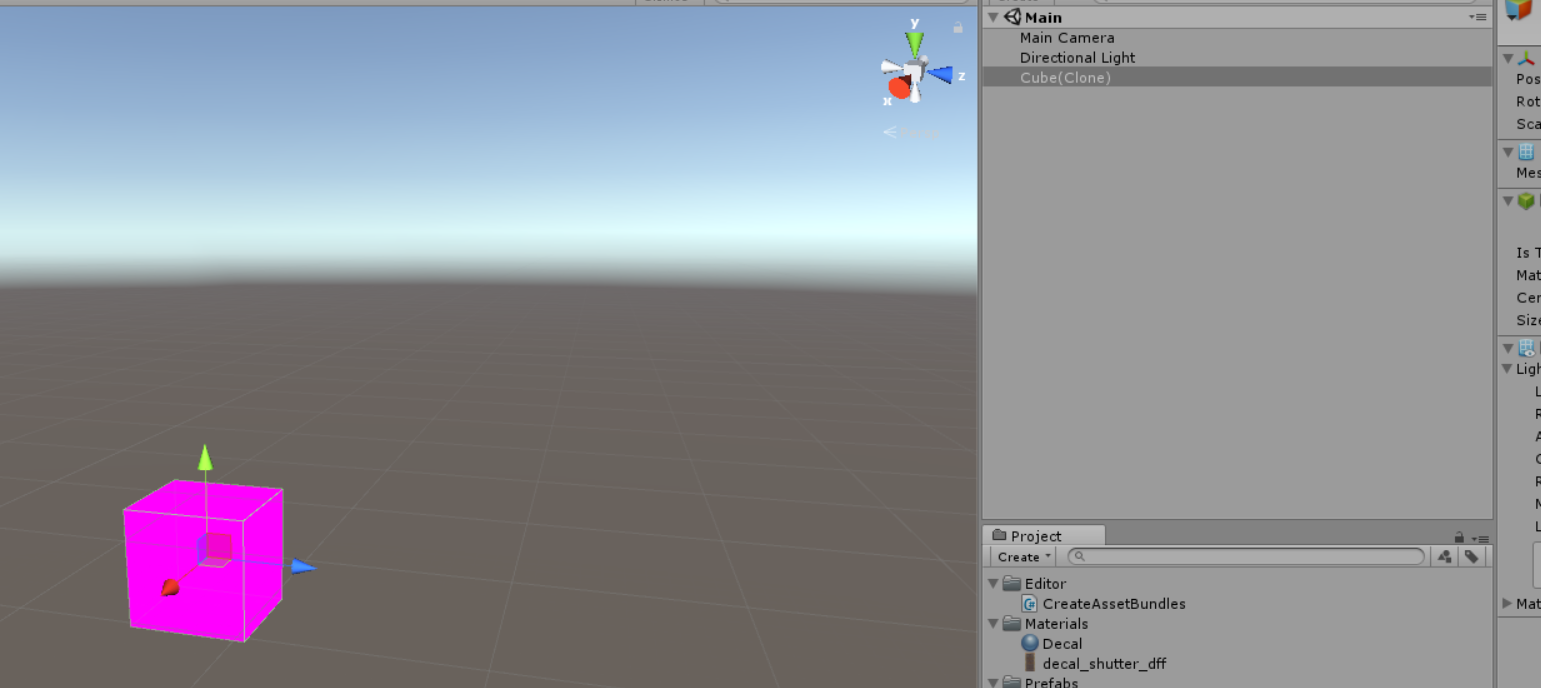Select the Materials folder
Screen dimensions: 1541x688
pos(1056,623)
